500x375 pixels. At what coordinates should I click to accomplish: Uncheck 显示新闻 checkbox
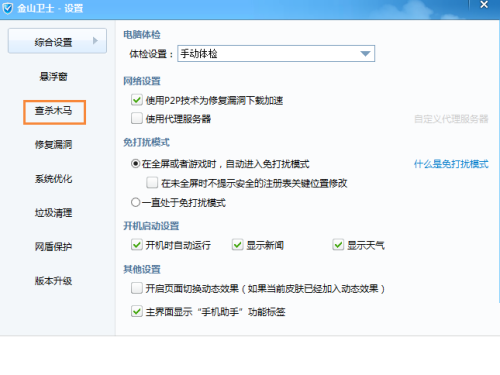(237, 245)
